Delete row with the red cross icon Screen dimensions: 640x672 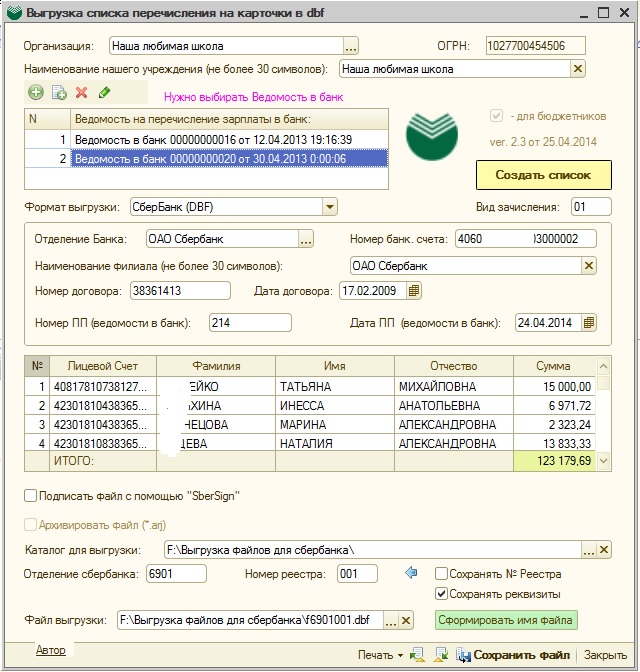[x=81, y=92]
